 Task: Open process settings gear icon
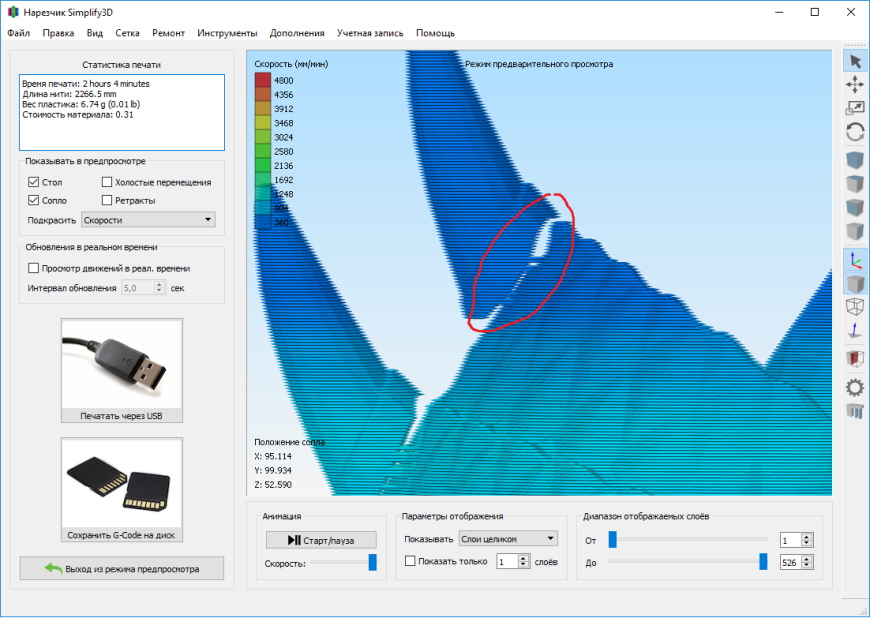(854, 387)
